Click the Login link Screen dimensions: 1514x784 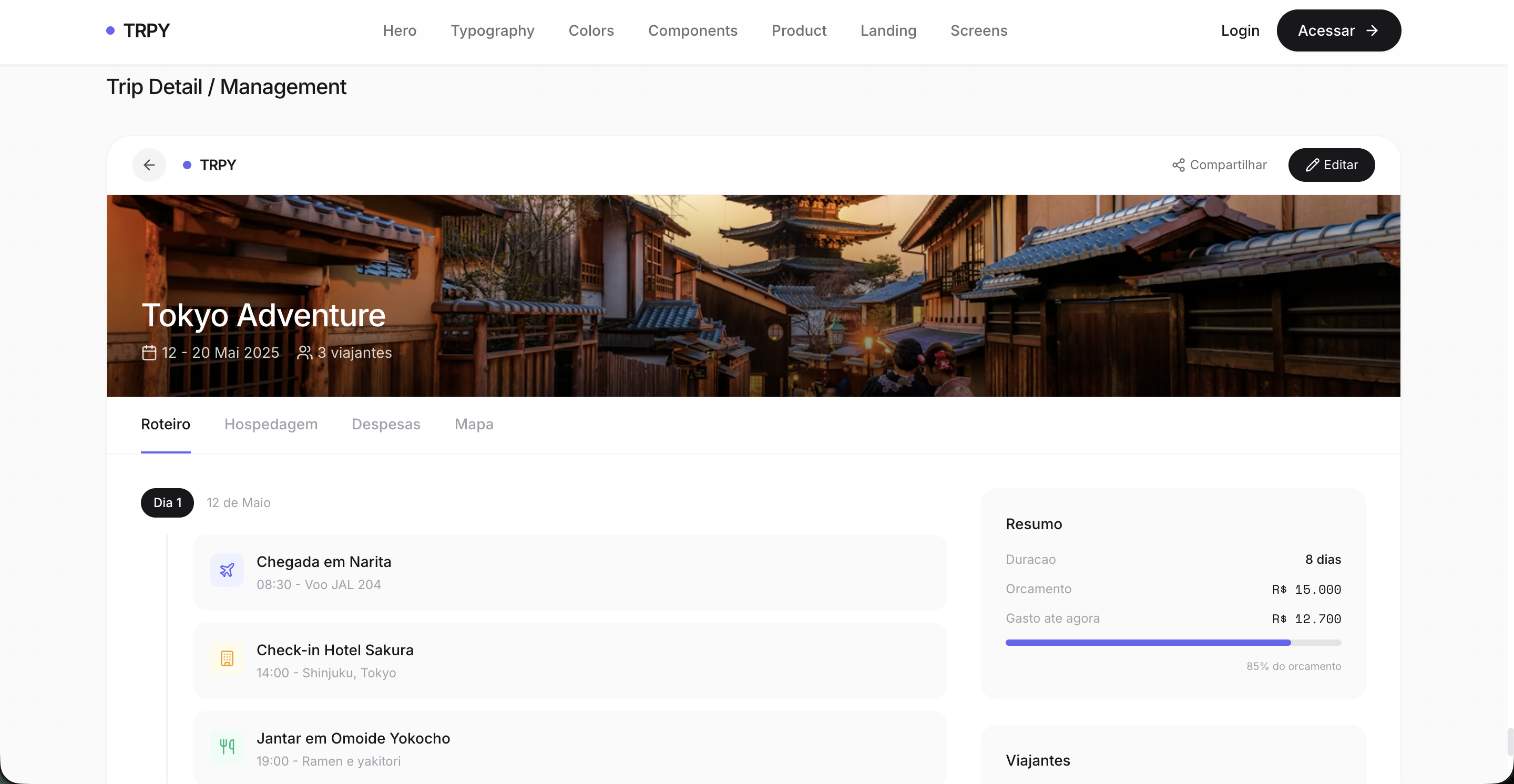(x=1240, y=30)
